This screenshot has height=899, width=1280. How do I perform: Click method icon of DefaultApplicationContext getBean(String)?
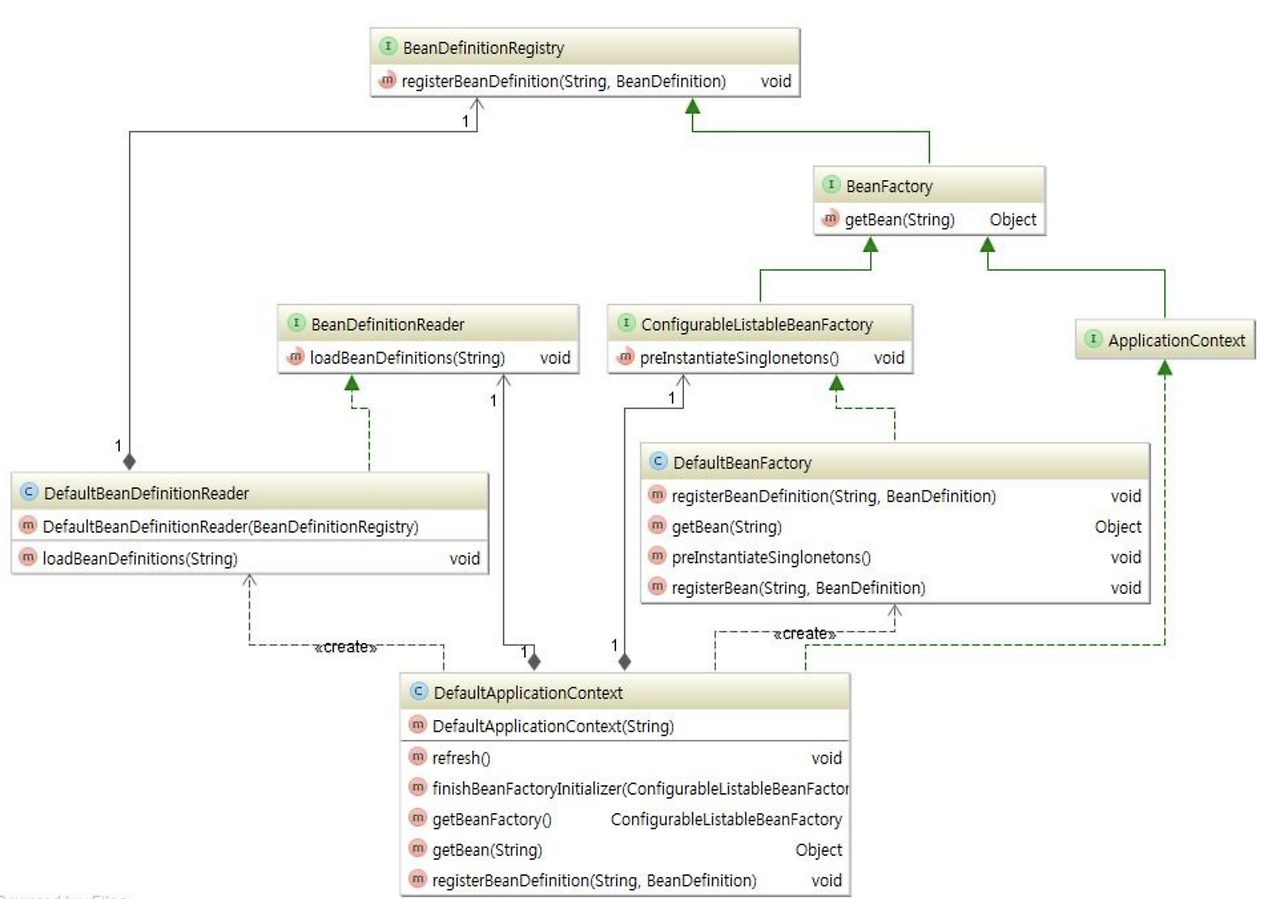coord(418,849)
